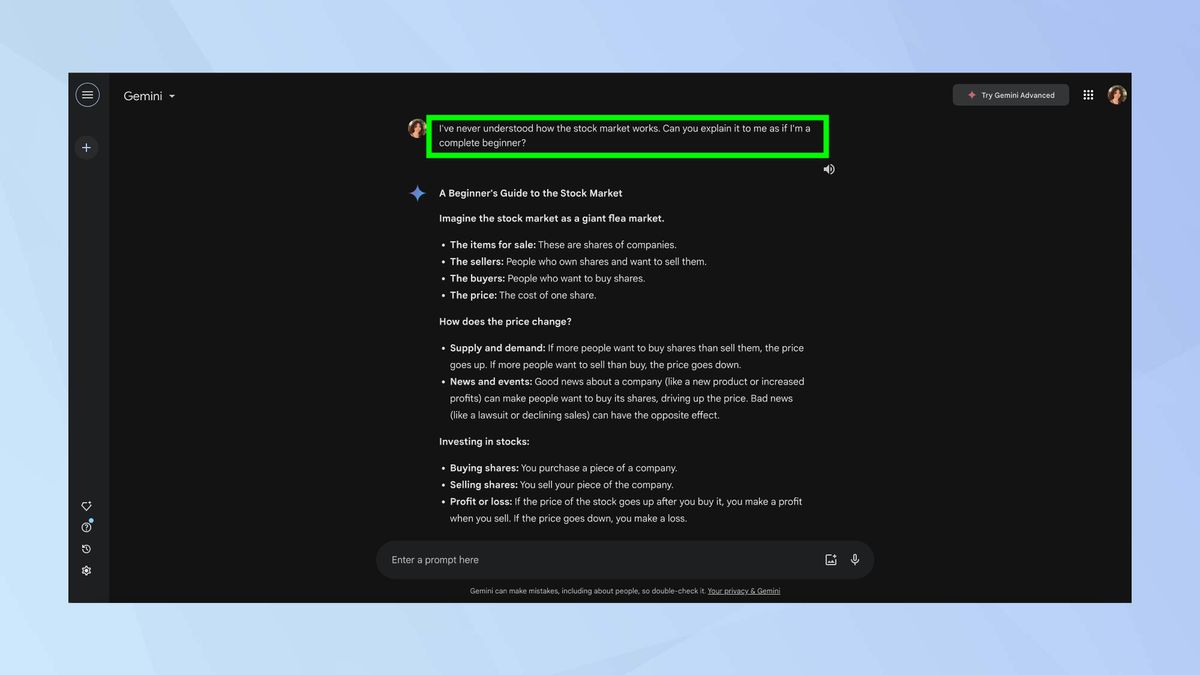Open the Gemini model version dropdown

point(170,96)
